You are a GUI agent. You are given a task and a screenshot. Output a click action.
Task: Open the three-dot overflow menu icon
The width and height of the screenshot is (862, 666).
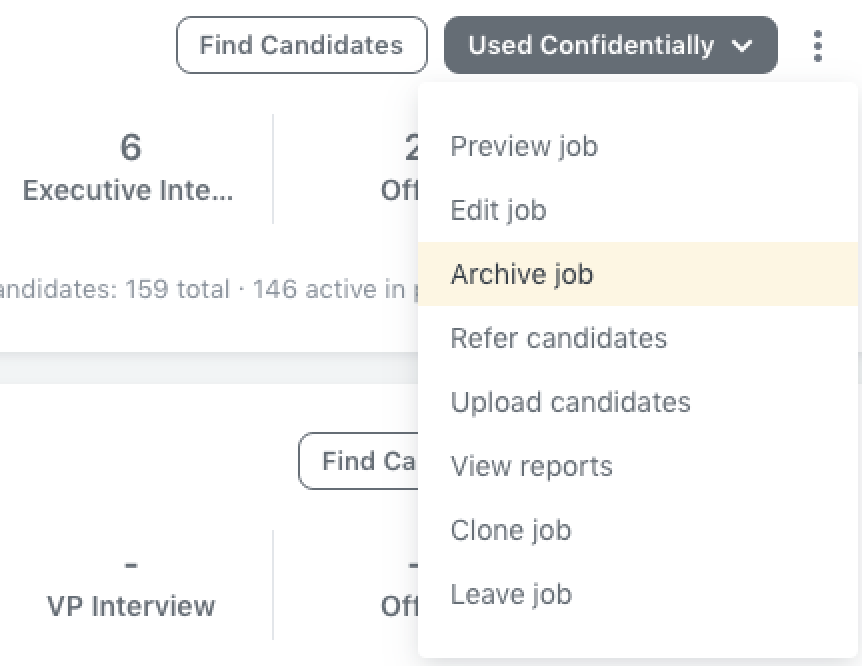818,45
